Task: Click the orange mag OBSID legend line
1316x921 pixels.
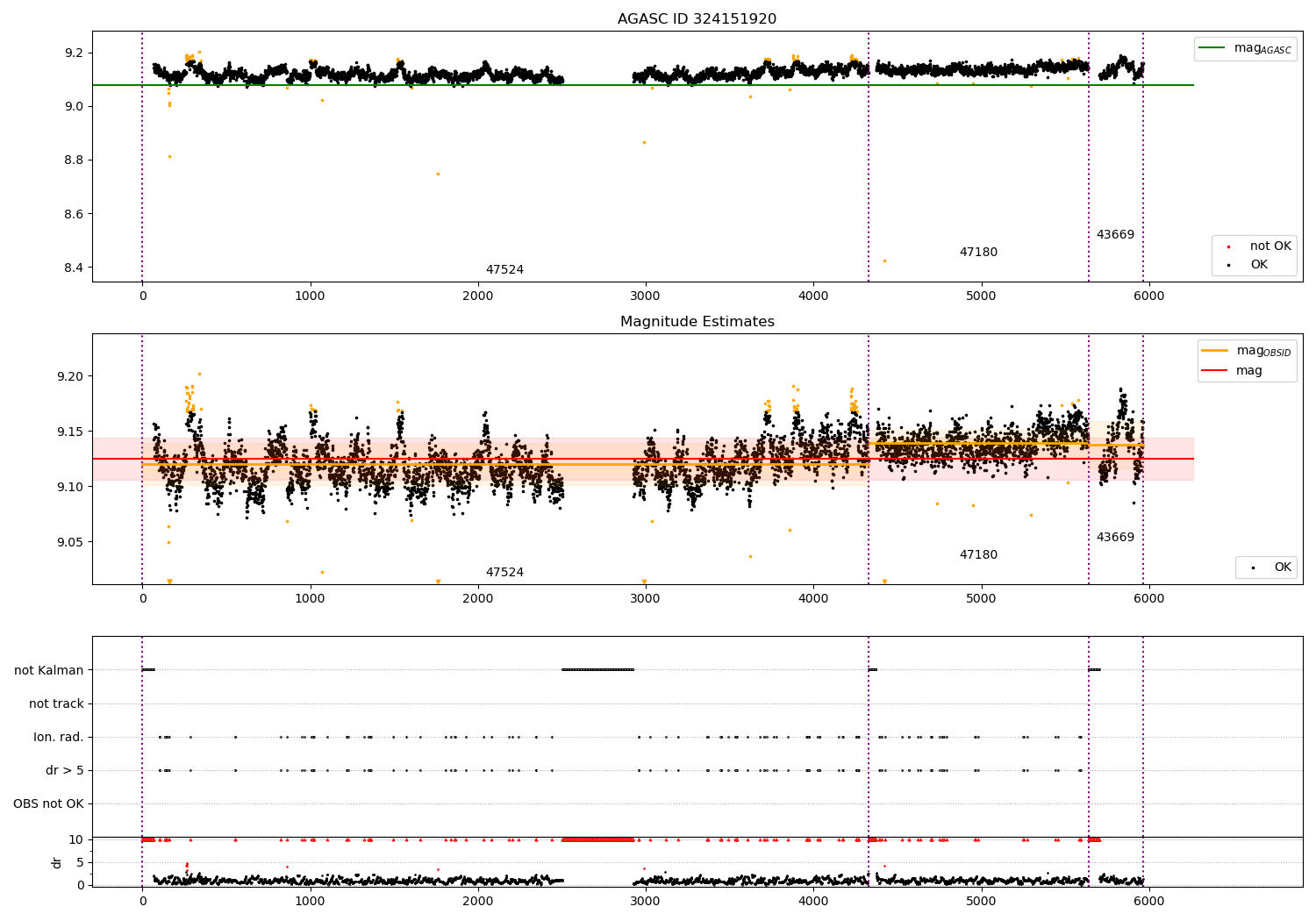Action: point(1215,351)
